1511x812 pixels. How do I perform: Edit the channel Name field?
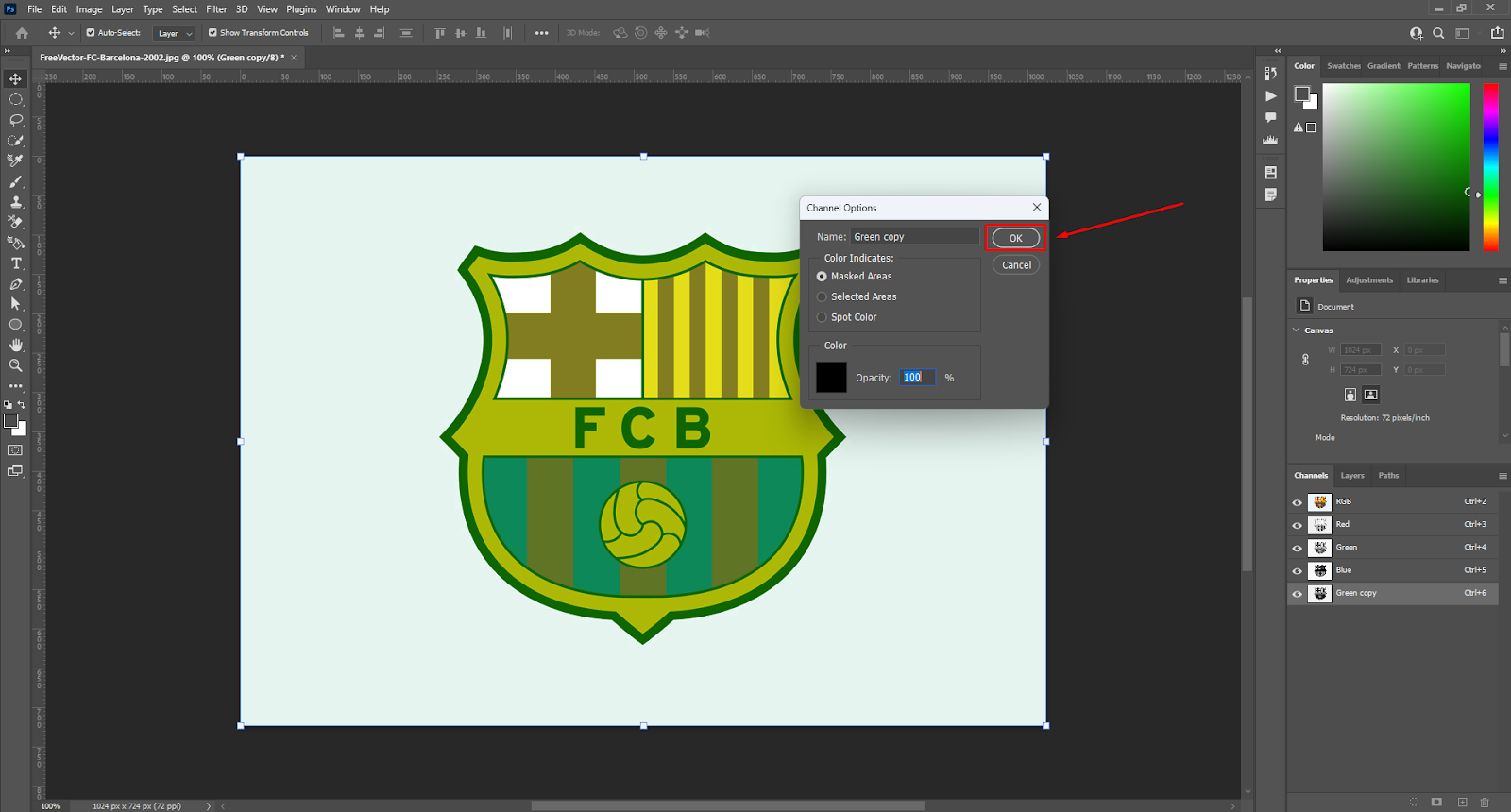coord(915,237)
